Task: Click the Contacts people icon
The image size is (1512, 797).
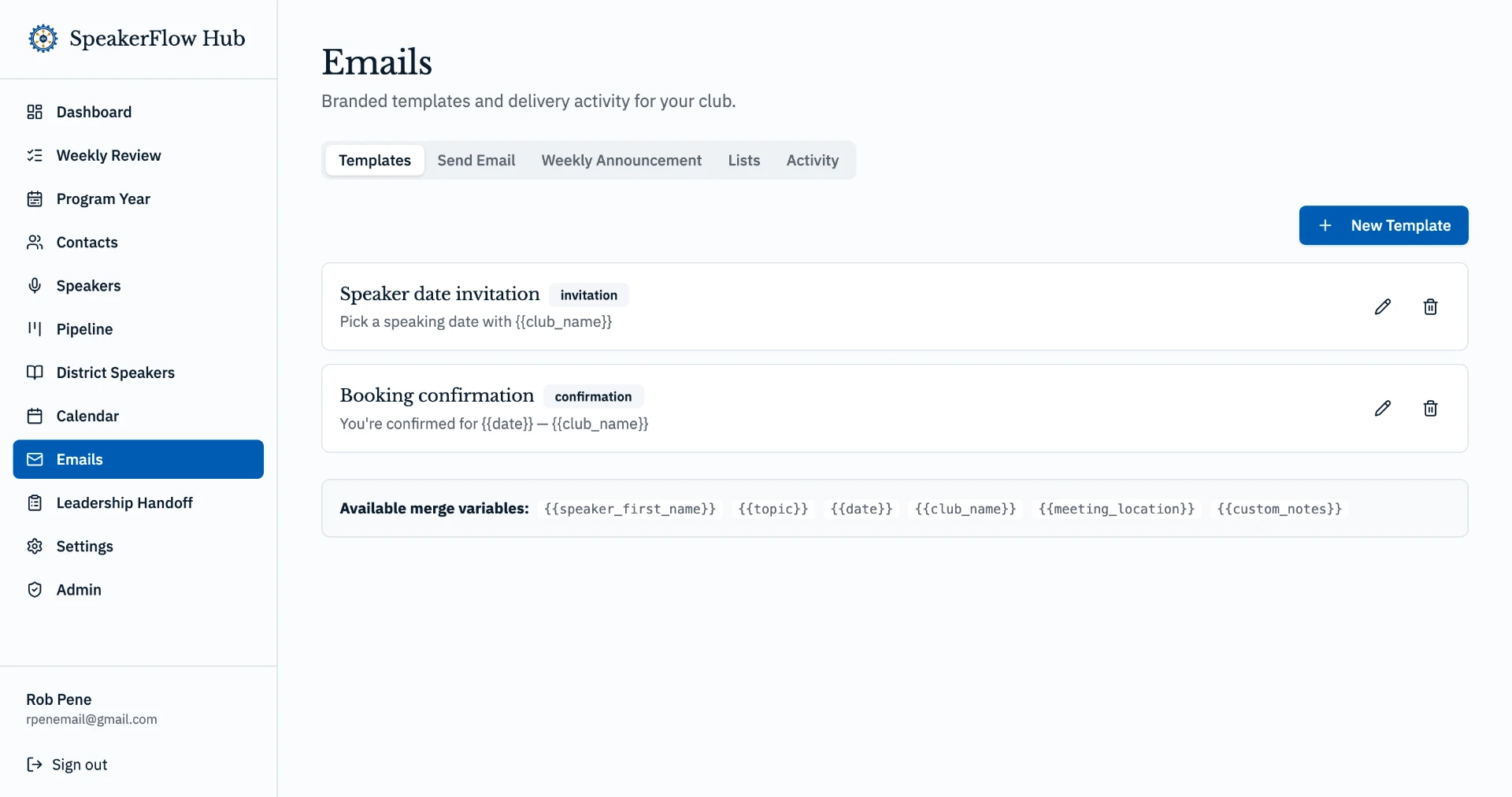Action: tap(35, 242)
